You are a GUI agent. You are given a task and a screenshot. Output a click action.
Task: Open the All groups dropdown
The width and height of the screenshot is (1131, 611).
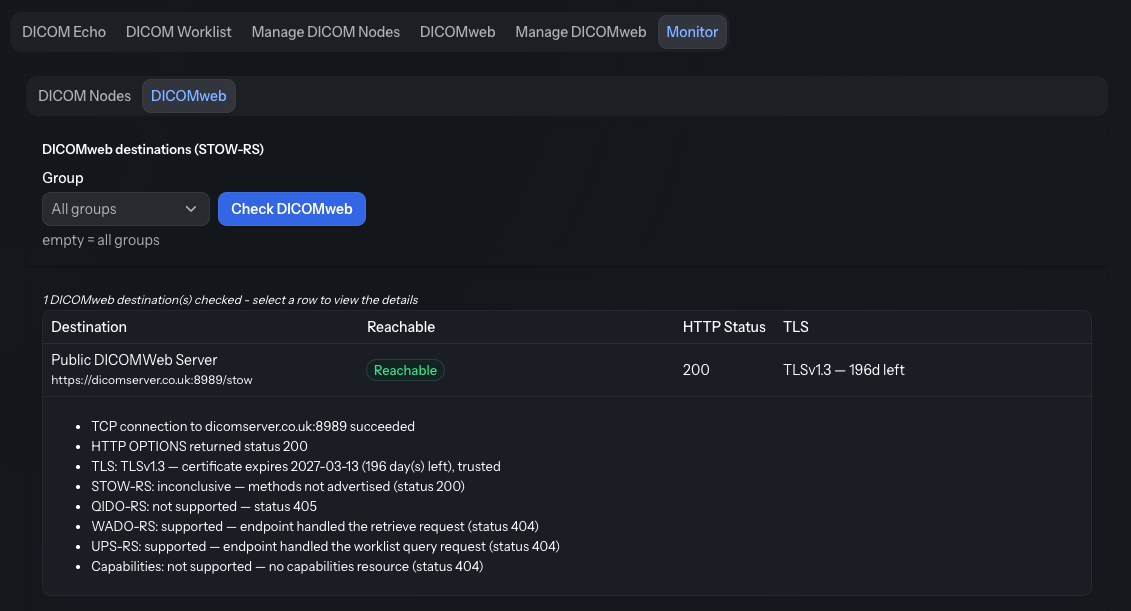coord(126,208)
